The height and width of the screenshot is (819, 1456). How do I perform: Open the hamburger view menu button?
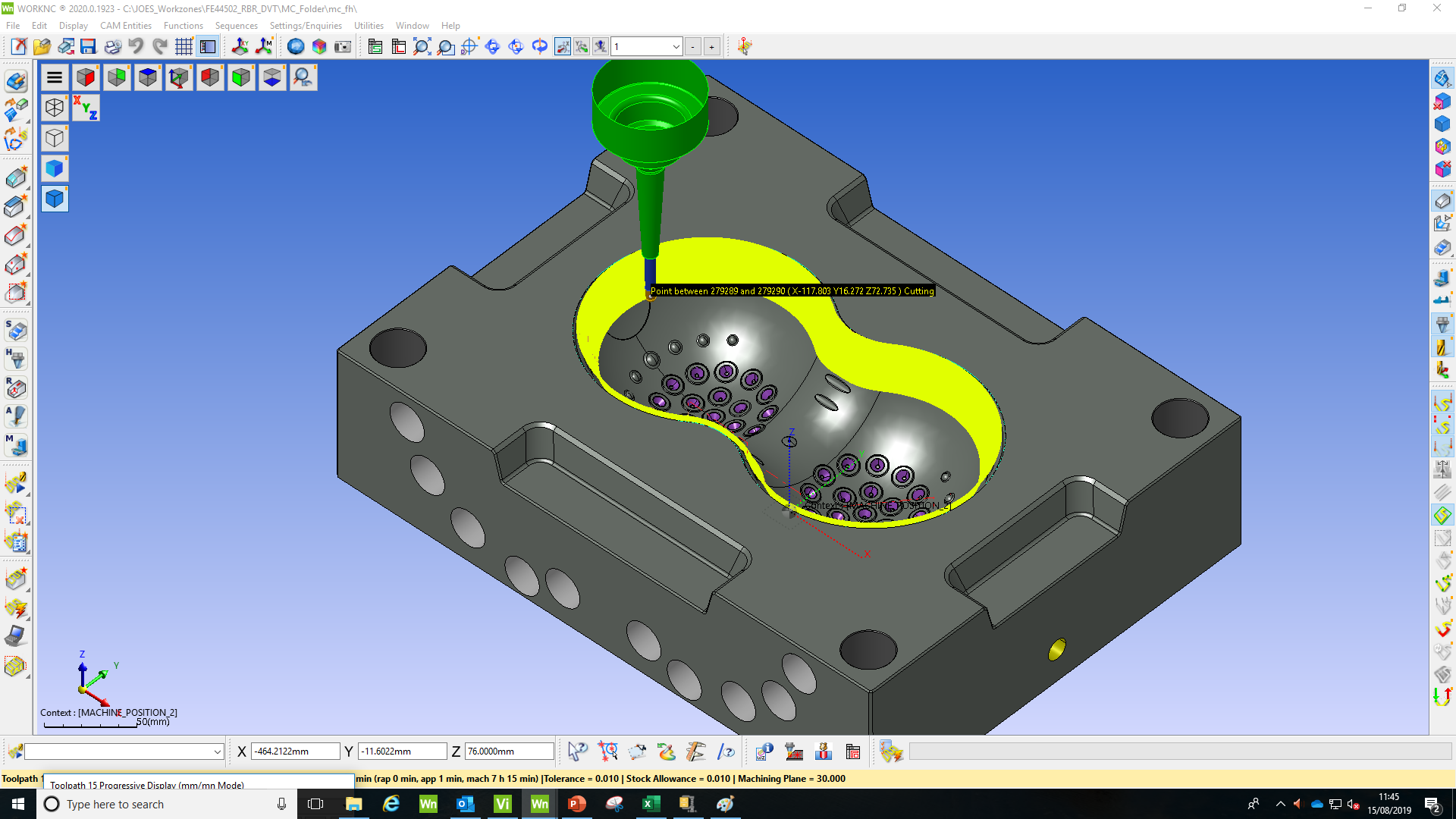point(55,77)
